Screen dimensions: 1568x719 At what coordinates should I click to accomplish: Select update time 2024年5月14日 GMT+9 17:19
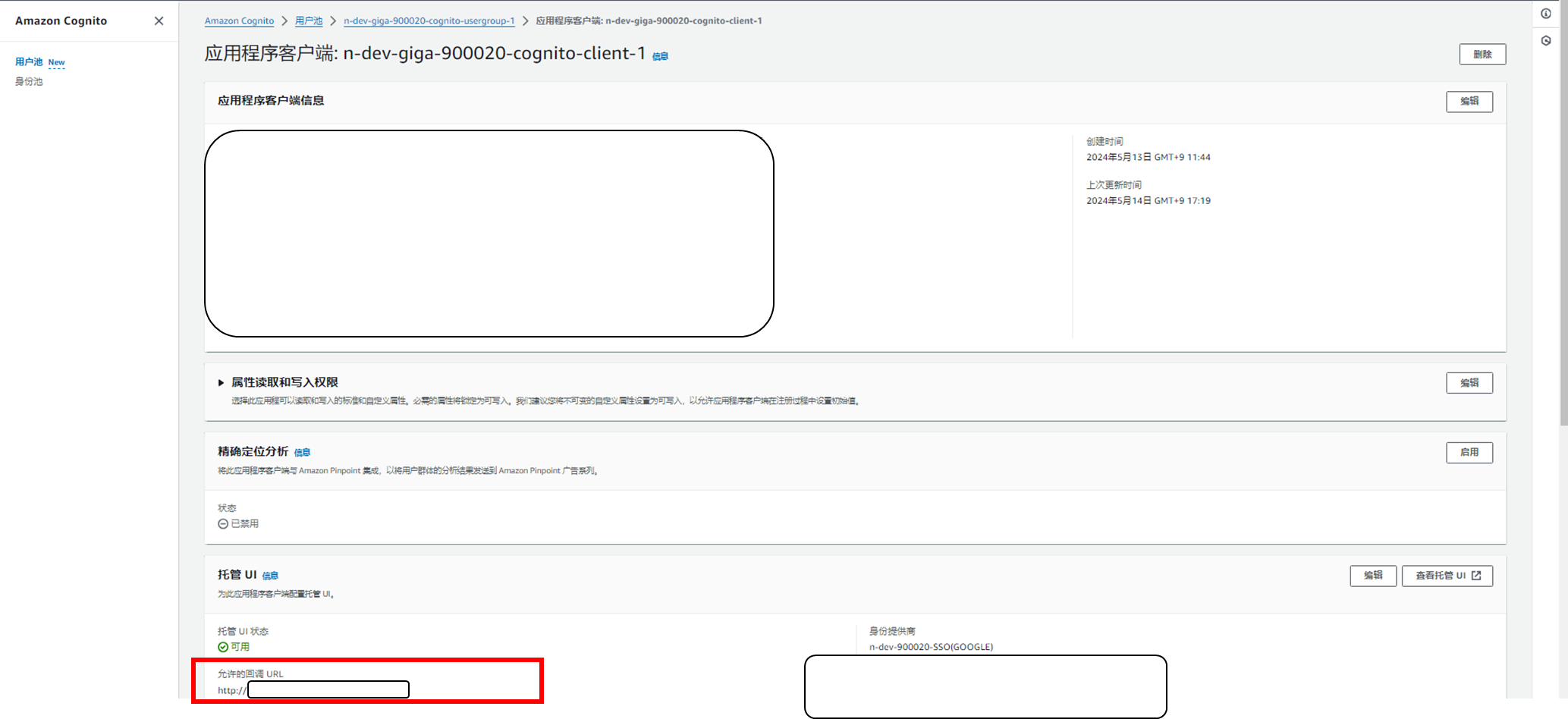point(1149,201)
